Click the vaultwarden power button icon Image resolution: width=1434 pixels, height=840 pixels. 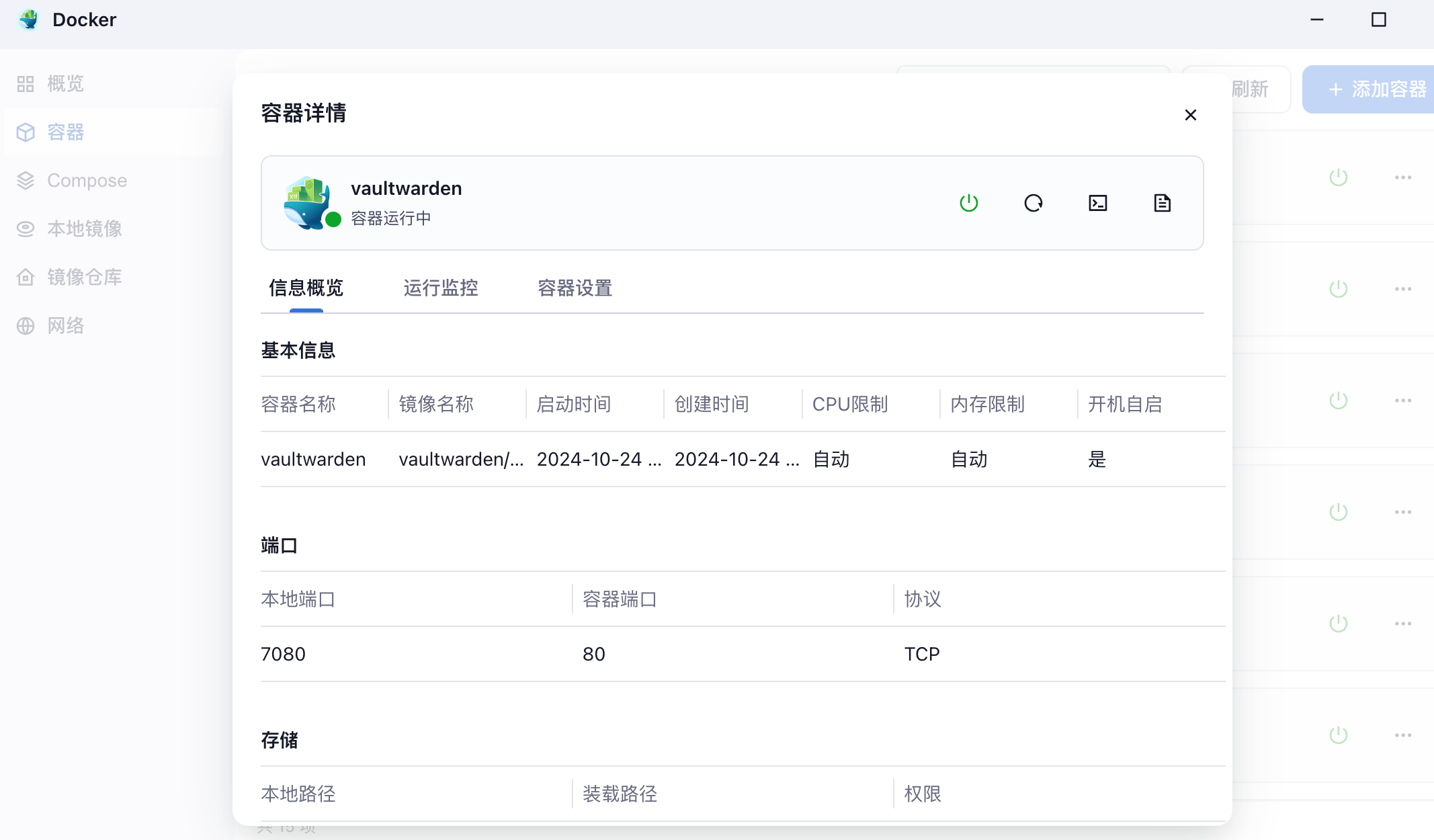pyautogui.click(x=968, y=203)
